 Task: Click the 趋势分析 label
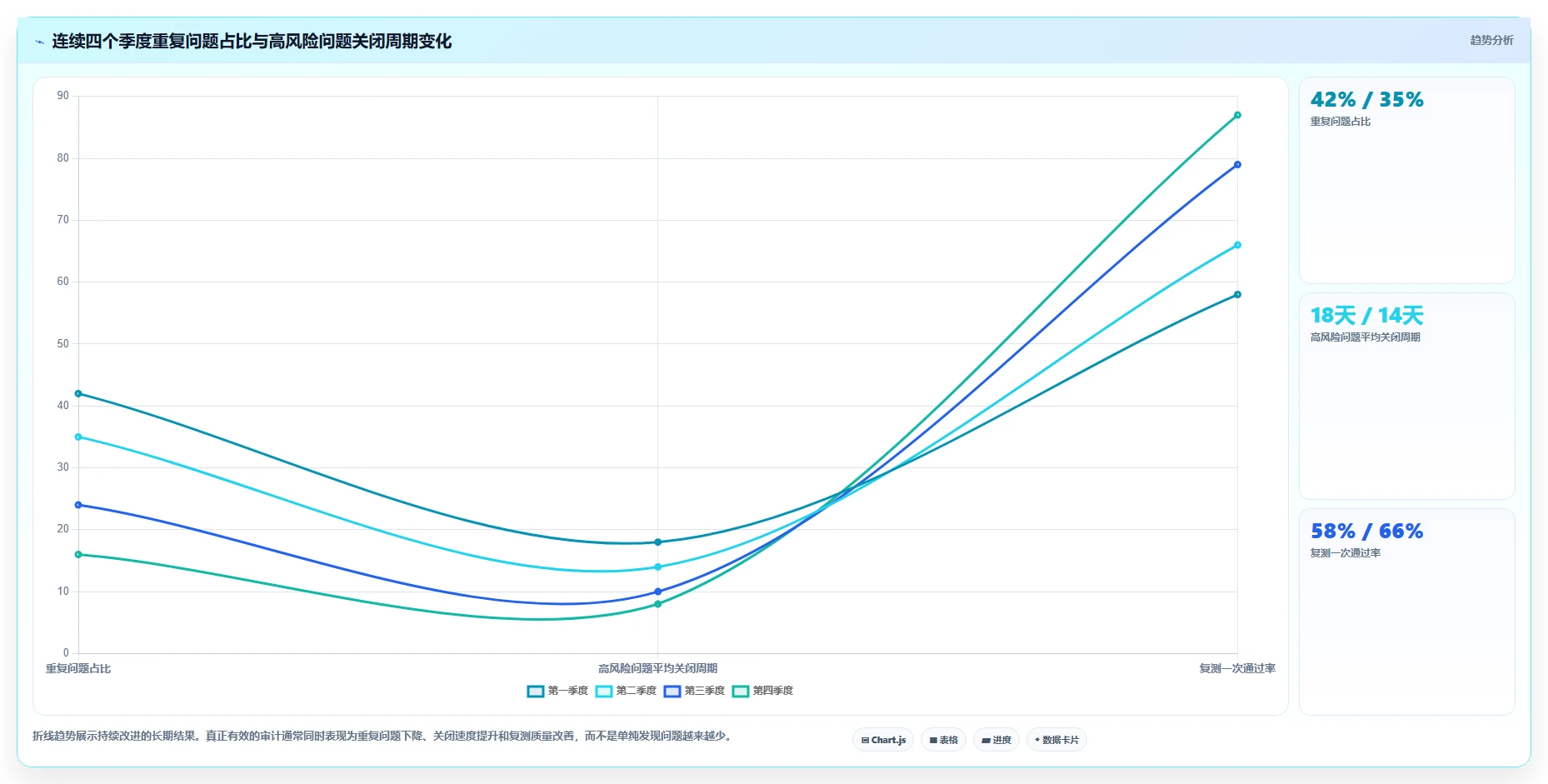(x=1491, y=40)
